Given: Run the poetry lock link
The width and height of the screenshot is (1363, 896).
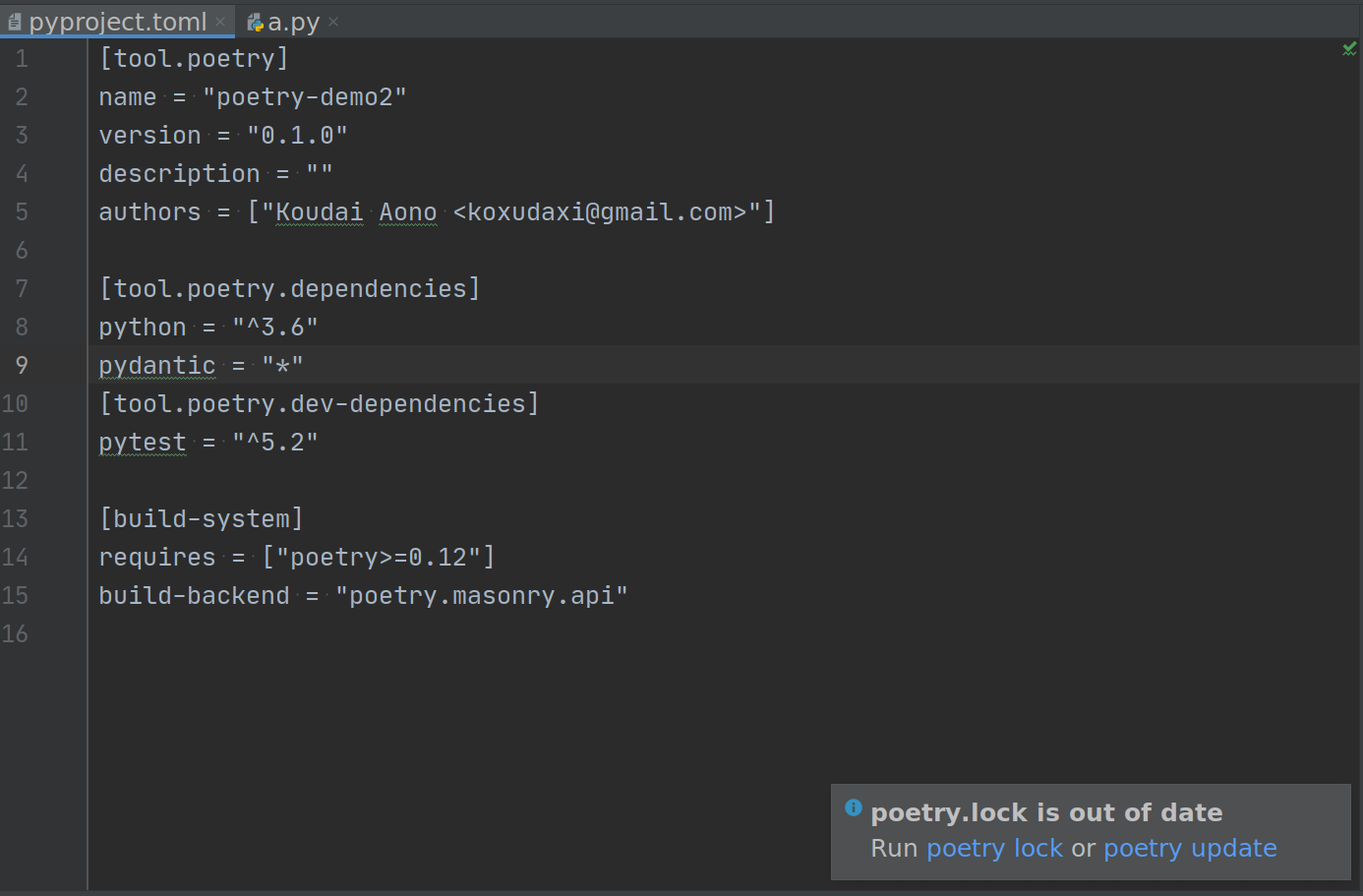Looking at the screenshot, I should click(x=994, y=848).
